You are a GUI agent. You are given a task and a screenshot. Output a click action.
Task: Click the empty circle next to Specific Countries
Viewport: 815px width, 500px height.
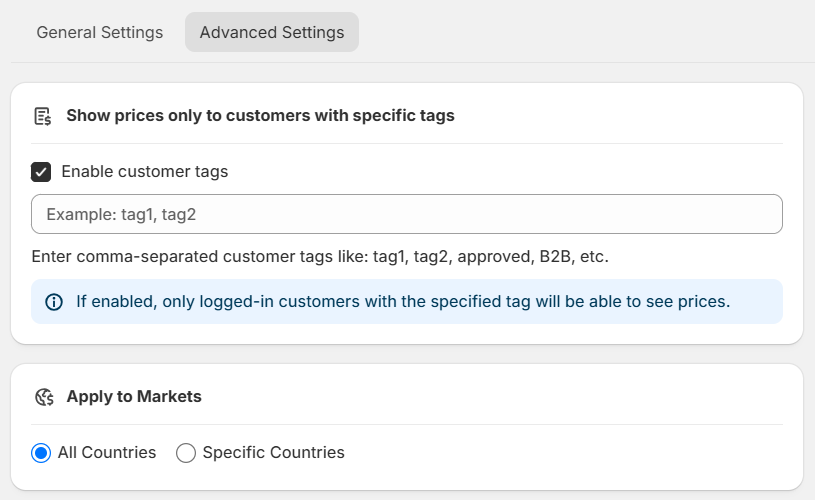(186, 453)
